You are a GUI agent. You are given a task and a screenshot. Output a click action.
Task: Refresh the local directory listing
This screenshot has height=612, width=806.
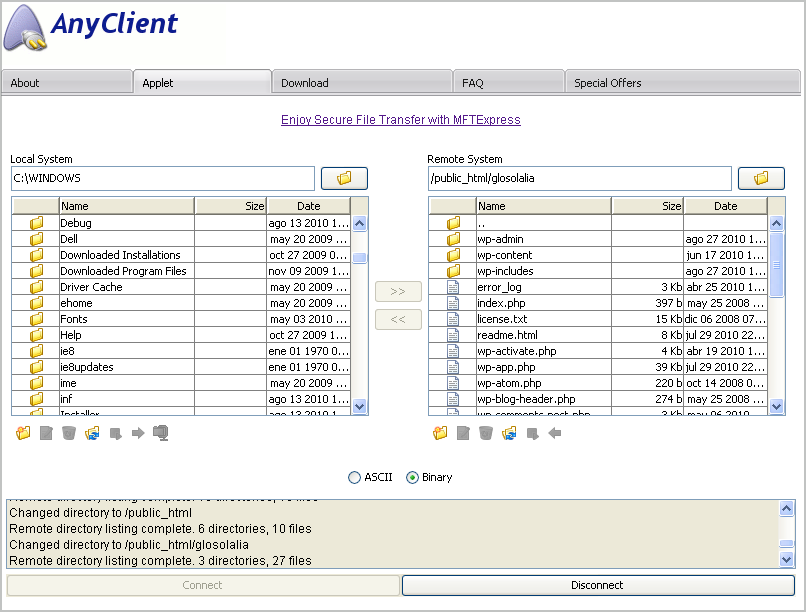coord(93,433)
